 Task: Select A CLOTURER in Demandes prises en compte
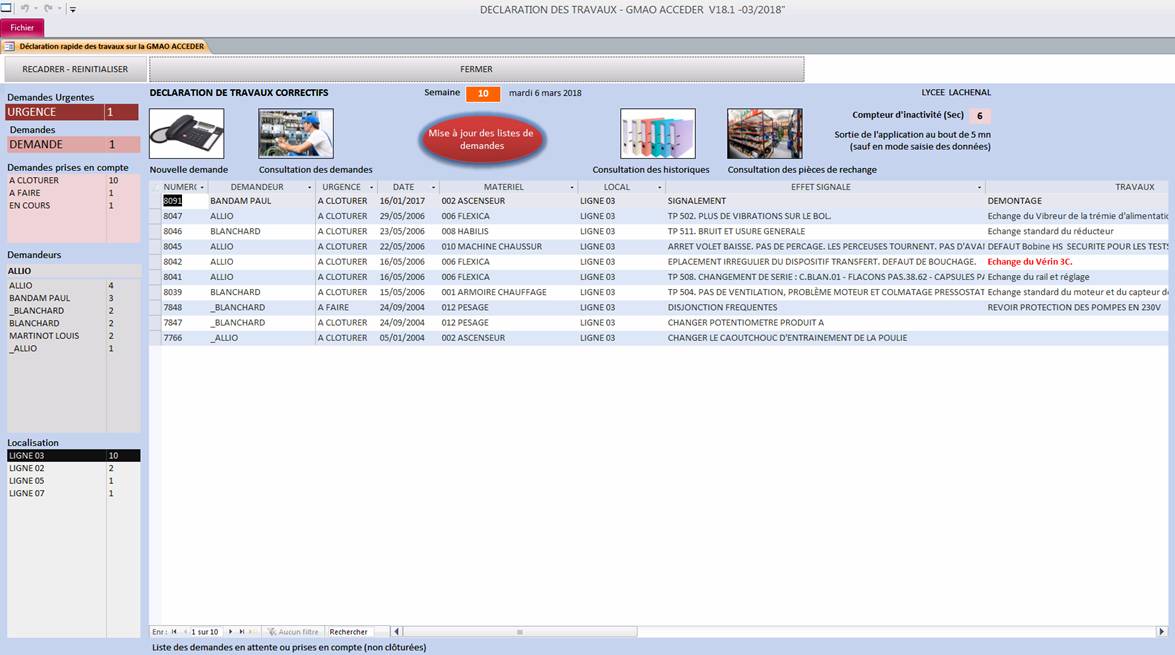click(73, 181)
